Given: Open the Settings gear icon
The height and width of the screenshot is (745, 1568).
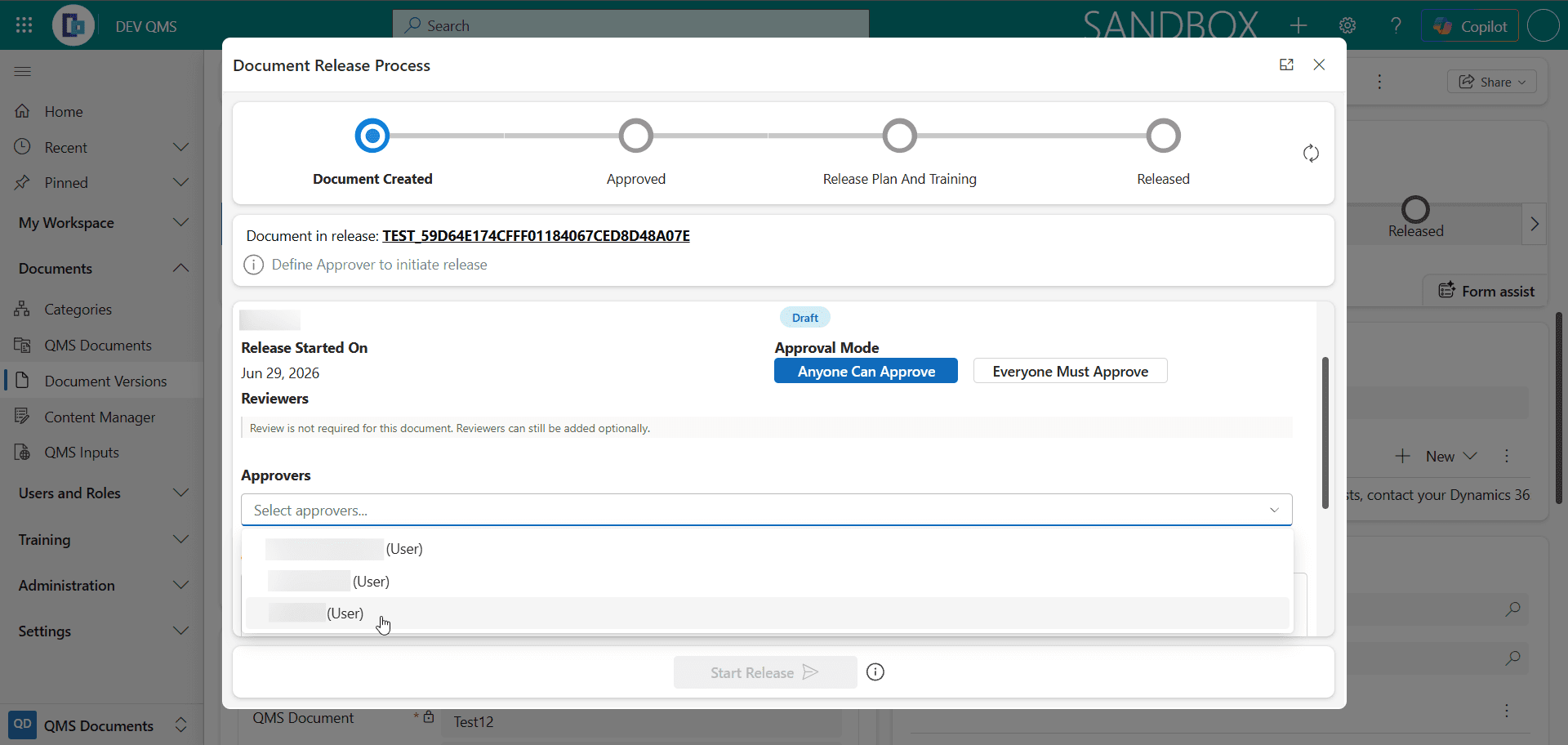Looking at the screenshot, I should (x=1347, y=25).
